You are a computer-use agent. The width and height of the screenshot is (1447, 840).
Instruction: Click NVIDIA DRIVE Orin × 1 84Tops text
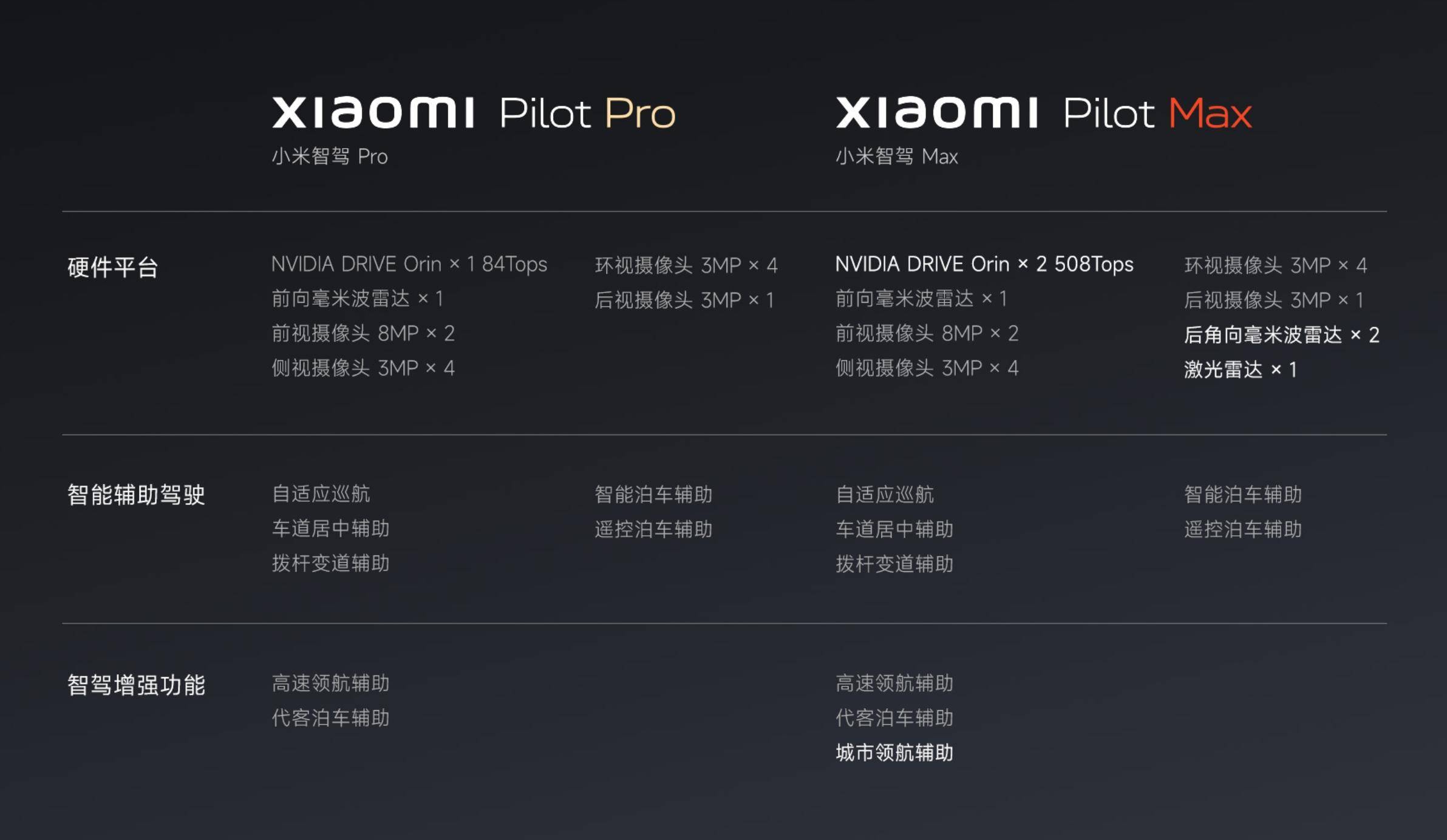coord(409,265)
